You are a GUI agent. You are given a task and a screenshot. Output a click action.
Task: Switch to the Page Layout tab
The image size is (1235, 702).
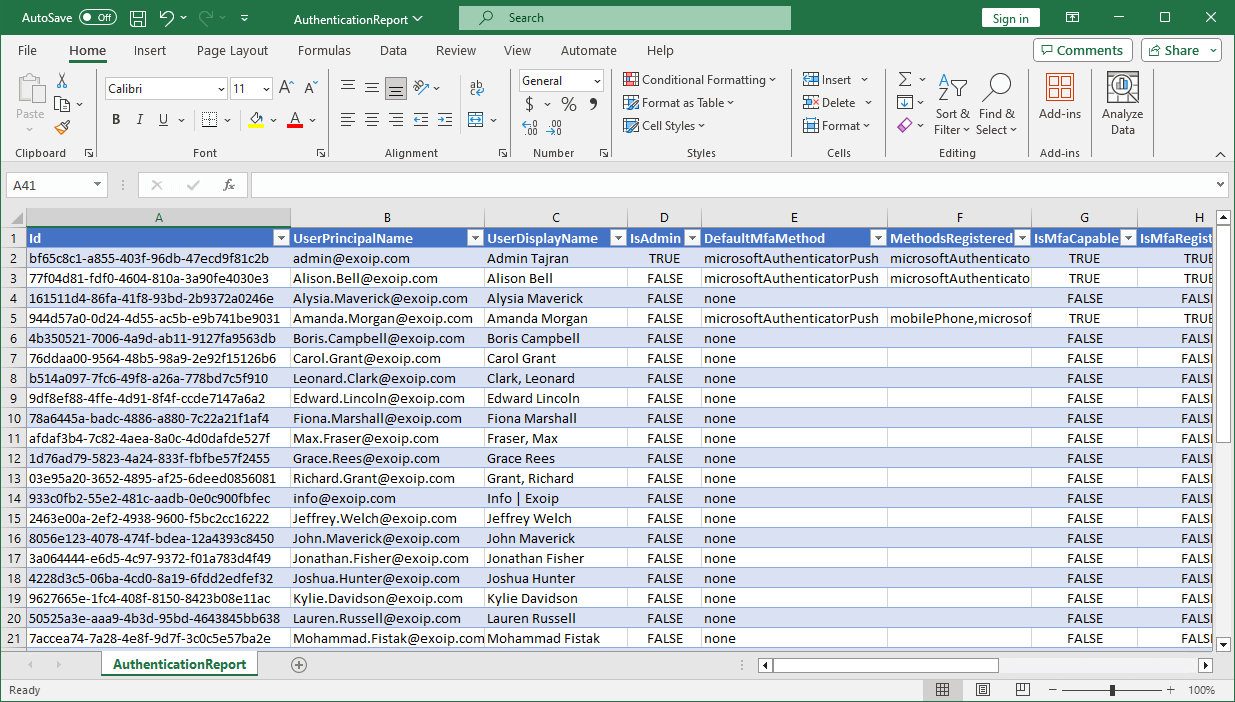click(232, 50)
